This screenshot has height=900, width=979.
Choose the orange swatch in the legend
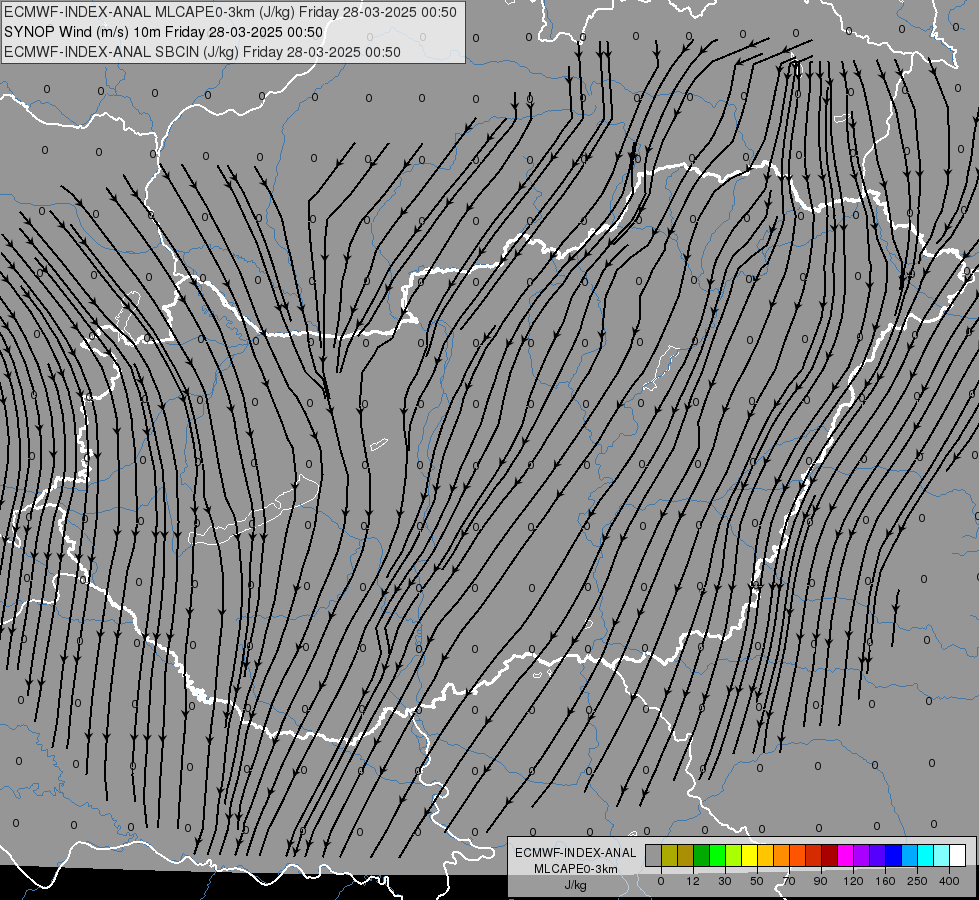tap(782, 855)
